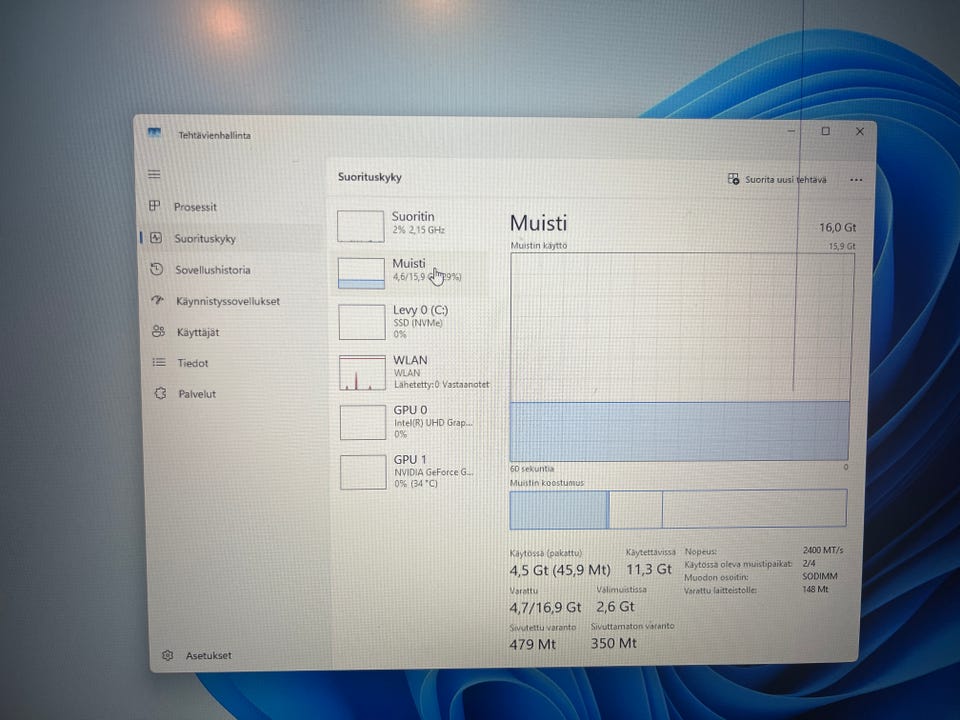Click the 16,0 Gt total value

point(838,227)
